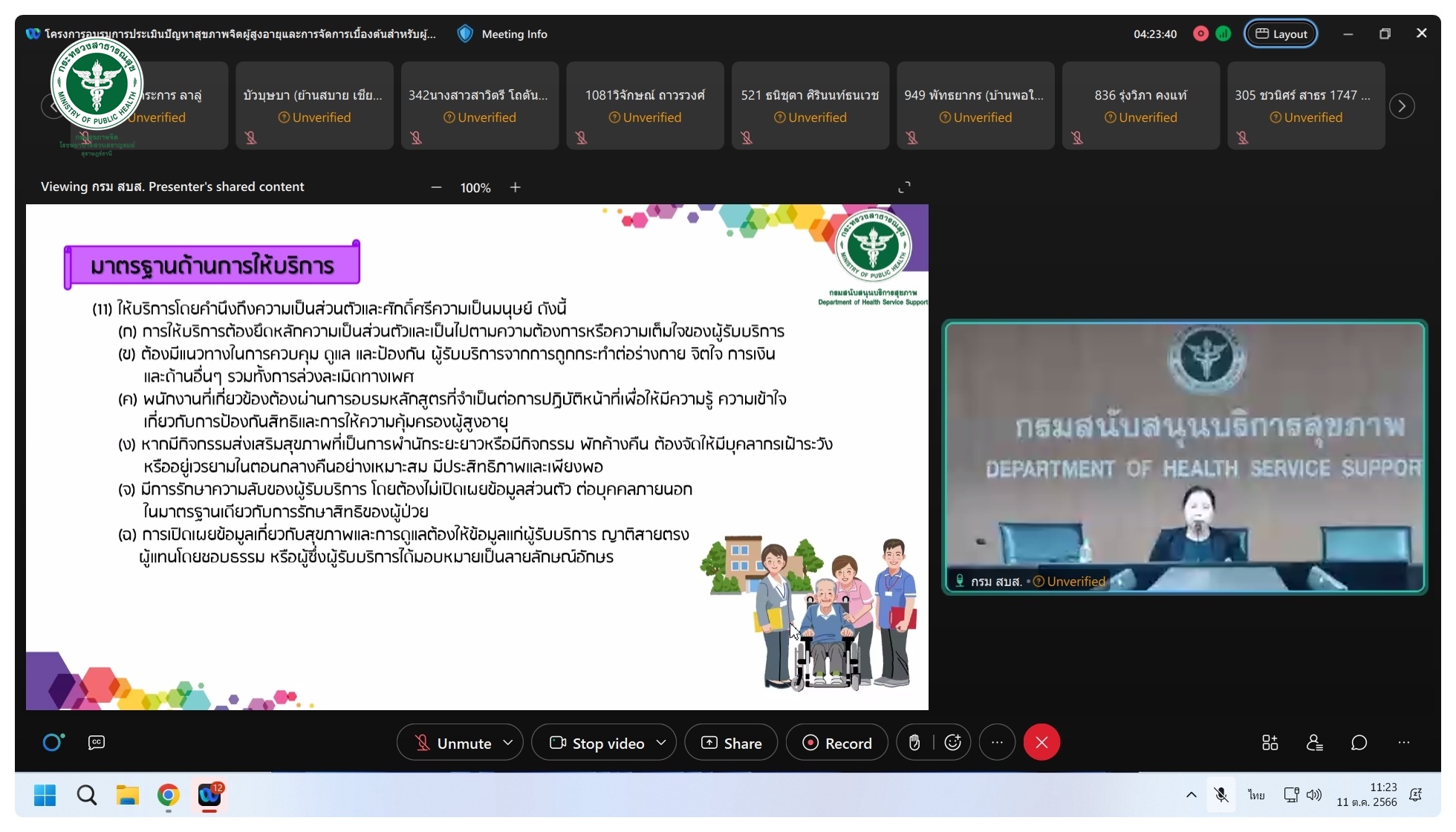Stop video camera
Viewport: 1456px width, 832px height.
pos(597,743)
